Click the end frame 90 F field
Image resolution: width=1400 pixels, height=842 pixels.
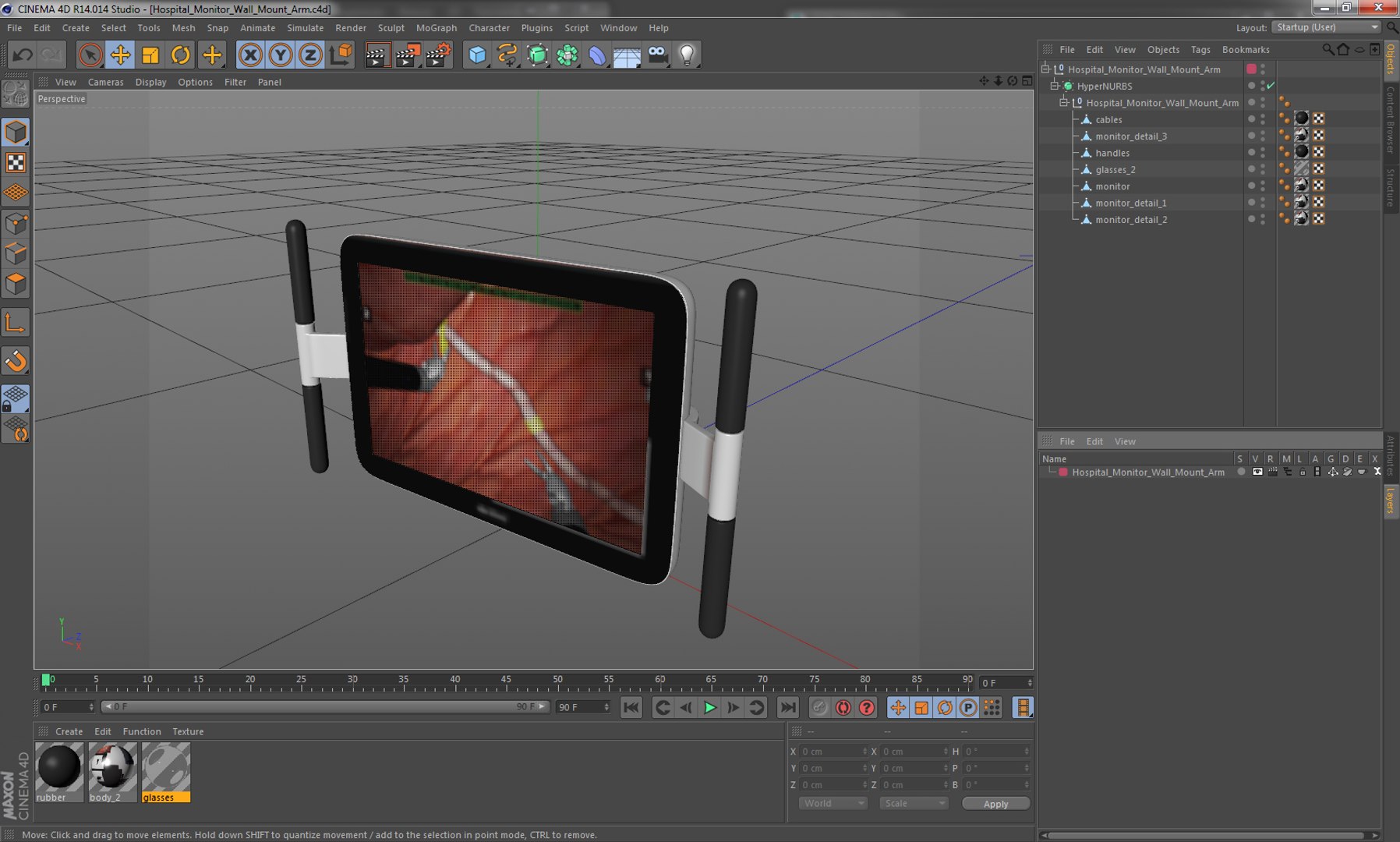[x=582, y=707]
